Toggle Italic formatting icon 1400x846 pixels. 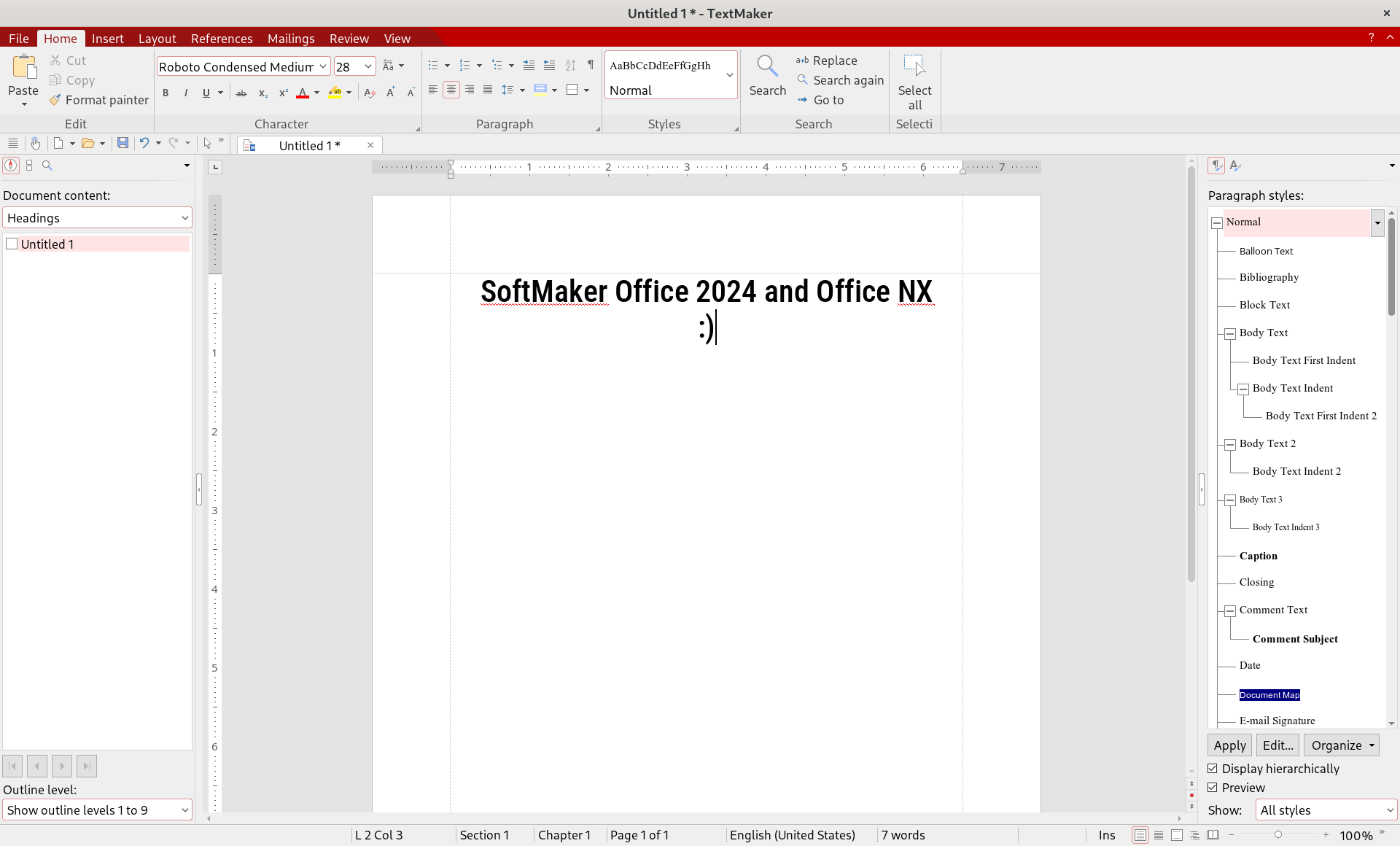(x=184, y=94)
